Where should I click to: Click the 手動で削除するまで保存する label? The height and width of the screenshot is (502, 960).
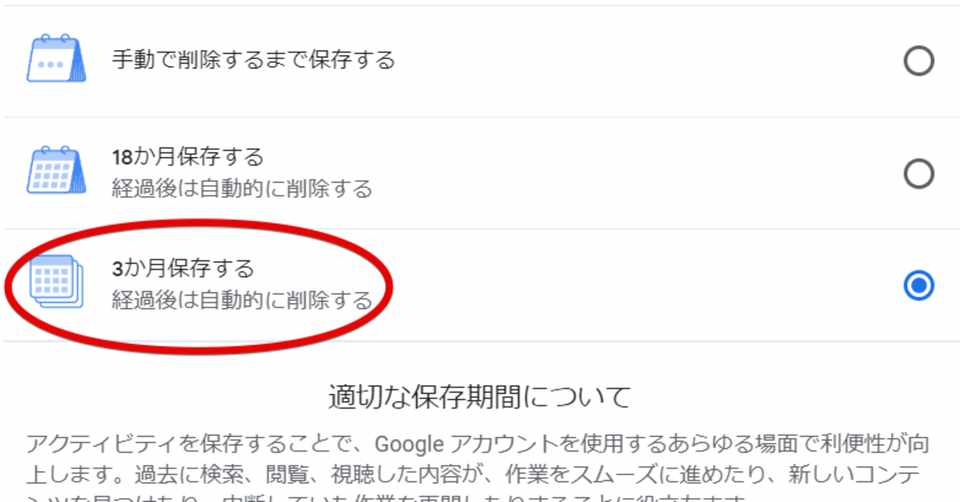click(253, 60)
